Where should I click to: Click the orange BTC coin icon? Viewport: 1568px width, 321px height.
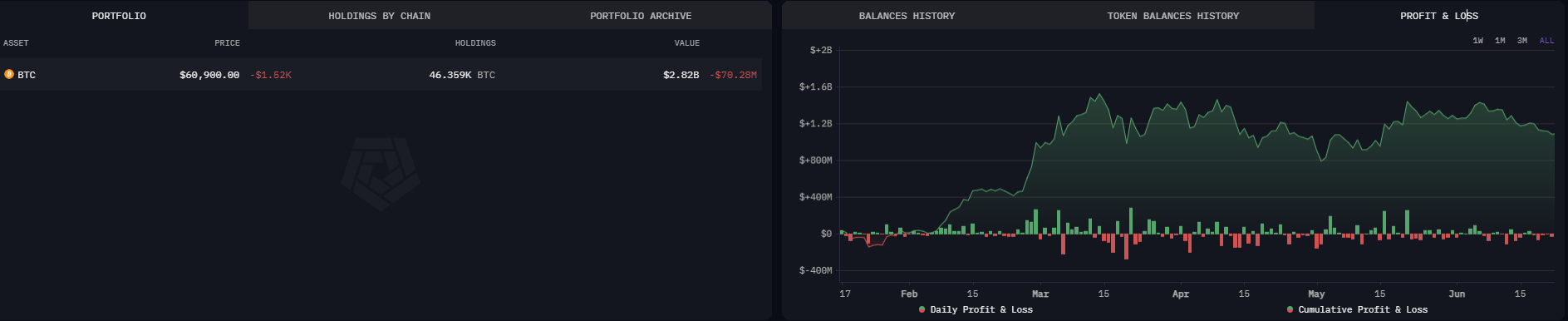pyautogui.click(x=9, y=74)
